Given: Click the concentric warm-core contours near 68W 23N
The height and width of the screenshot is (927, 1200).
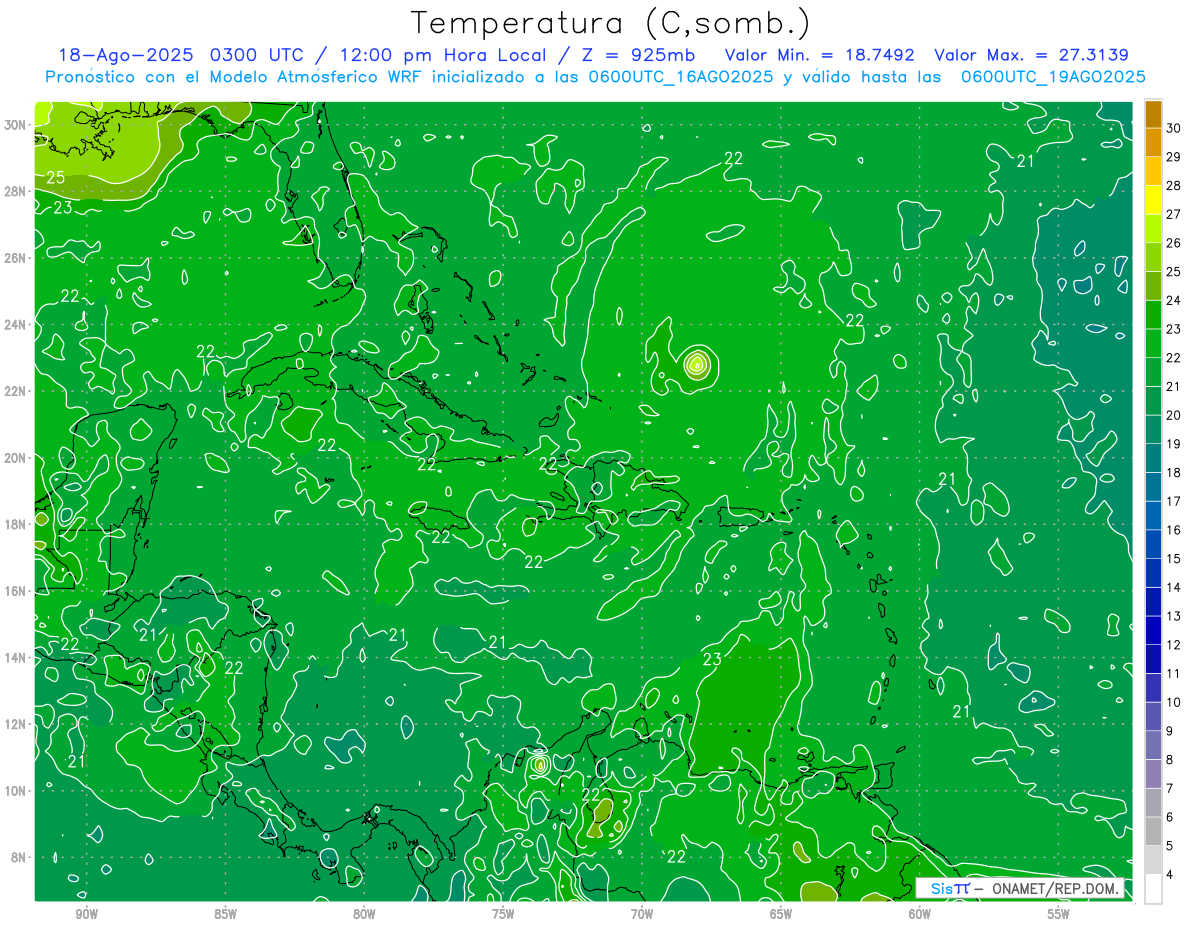Looking at the screenshot, I should point(697,365).
